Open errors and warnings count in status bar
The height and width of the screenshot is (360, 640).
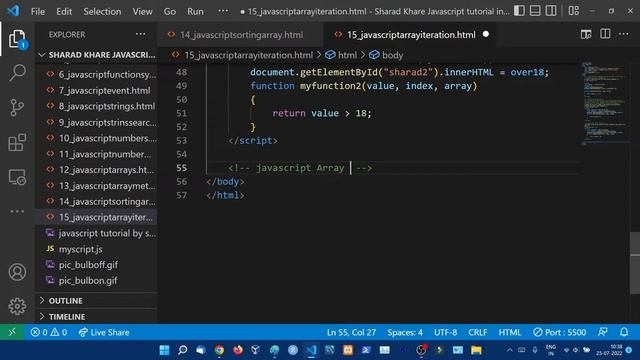pos(49,332)
